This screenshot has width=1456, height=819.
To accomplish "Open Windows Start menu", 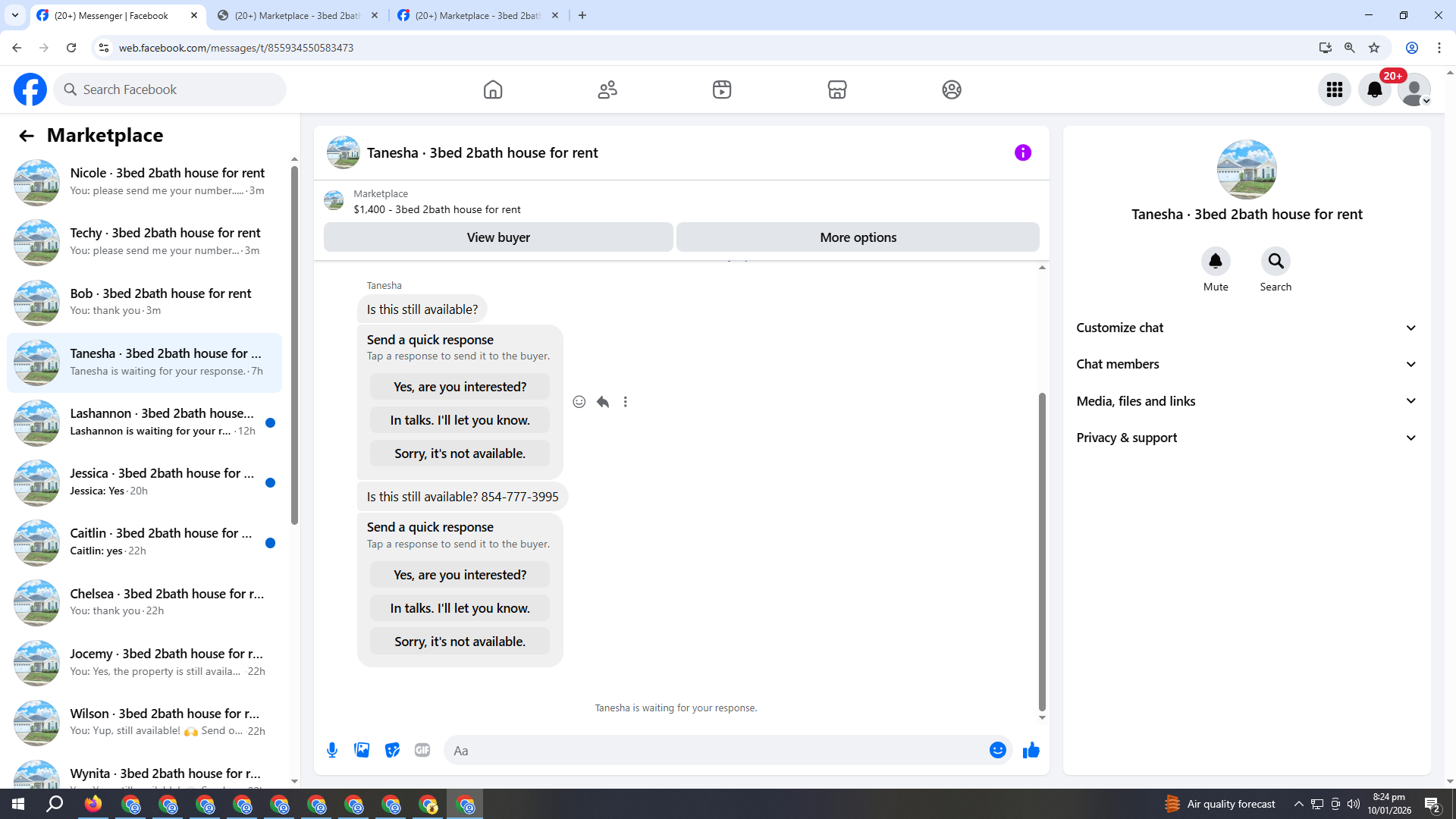I will [18, 804].
